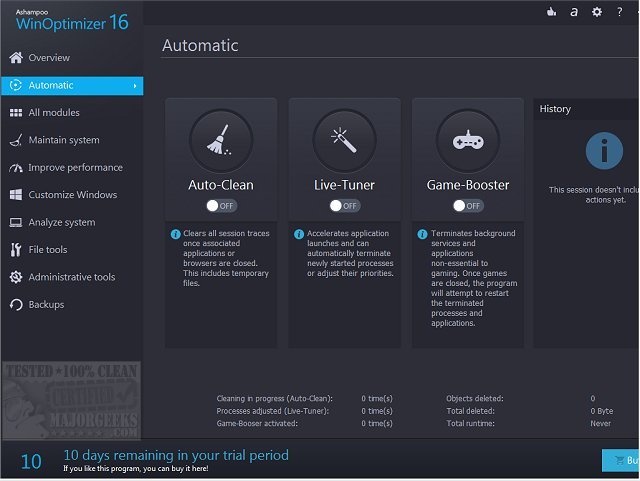Open Customize Windows section
This screenshot has width=640, height=481.
coord(72,195)
